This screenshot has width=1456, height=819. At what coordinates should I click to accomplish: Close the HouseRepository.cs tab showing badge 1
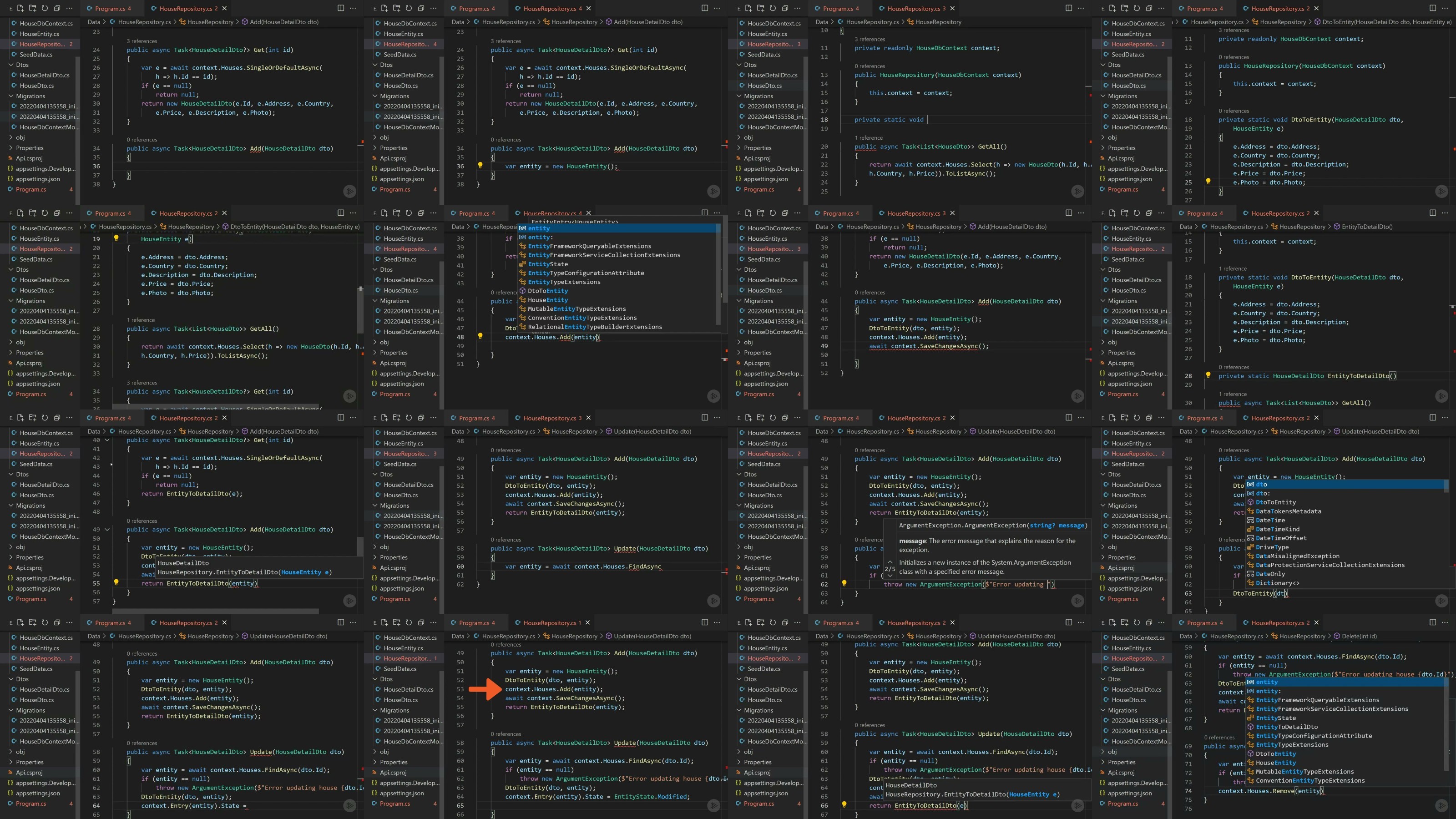click(588, 623)
